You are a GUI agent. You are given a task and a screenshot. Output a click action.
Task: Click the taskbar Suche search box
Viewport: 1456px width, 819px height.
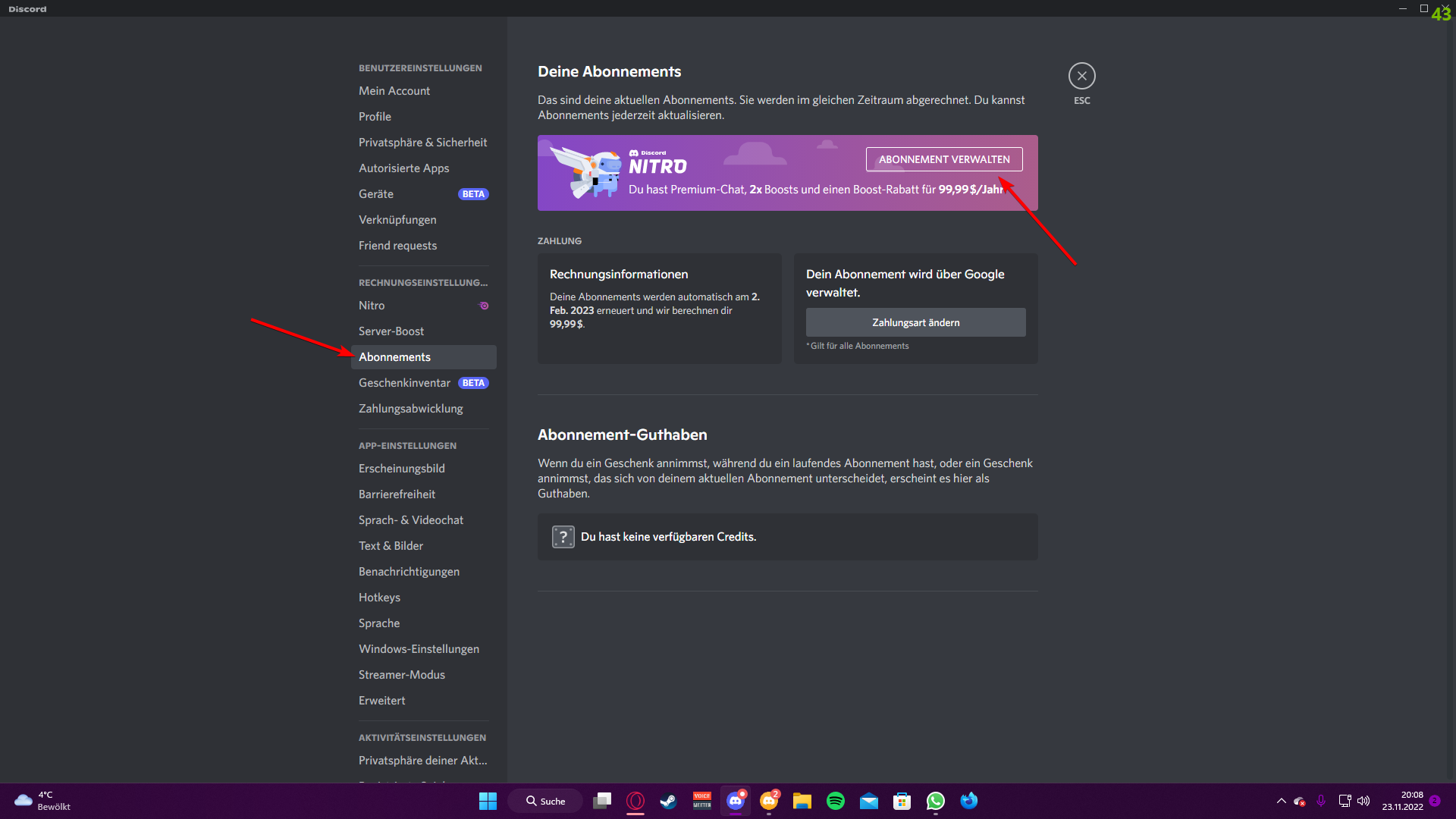pos(546,801)
